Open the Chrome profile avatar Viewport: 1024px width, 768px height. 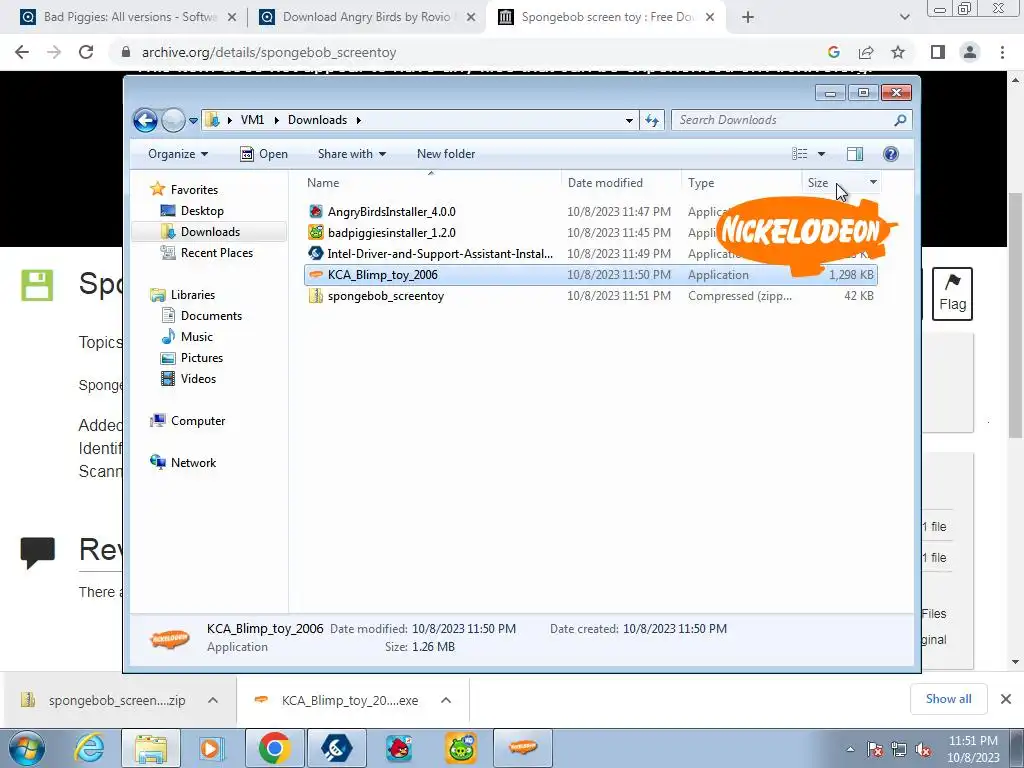[x=970, y=52]
